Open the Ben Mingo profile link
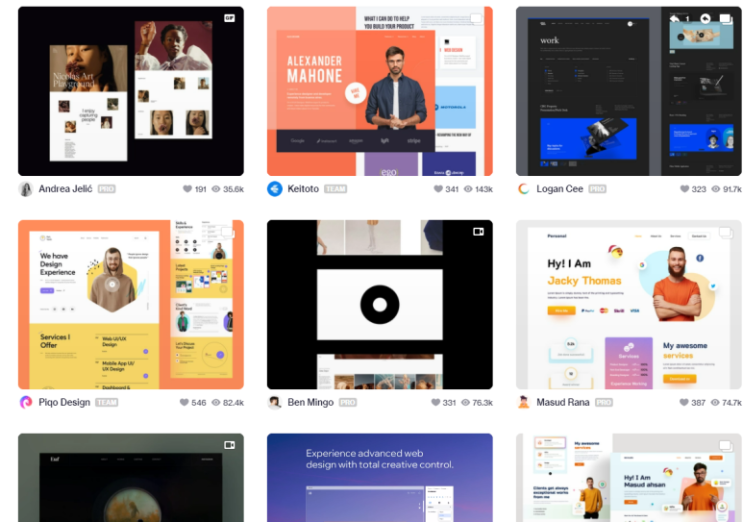Screen dimensions: 743x522 point(310,403)
